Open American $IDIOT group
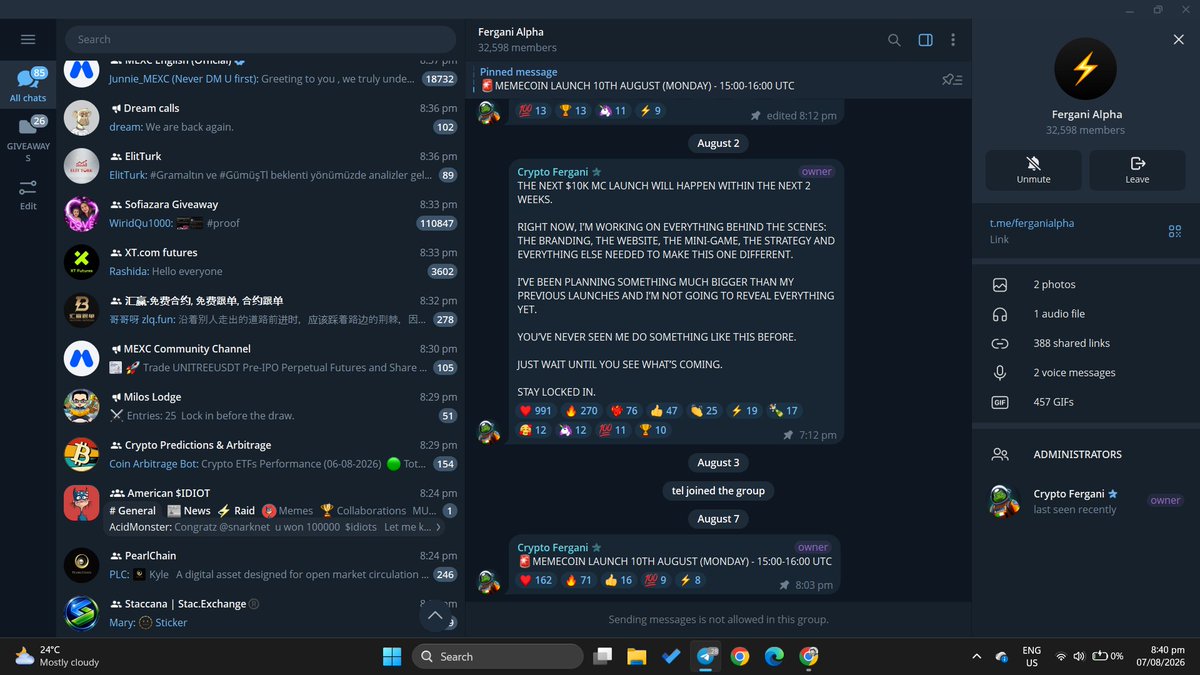 pyautogui.click(x=260, y=508)
